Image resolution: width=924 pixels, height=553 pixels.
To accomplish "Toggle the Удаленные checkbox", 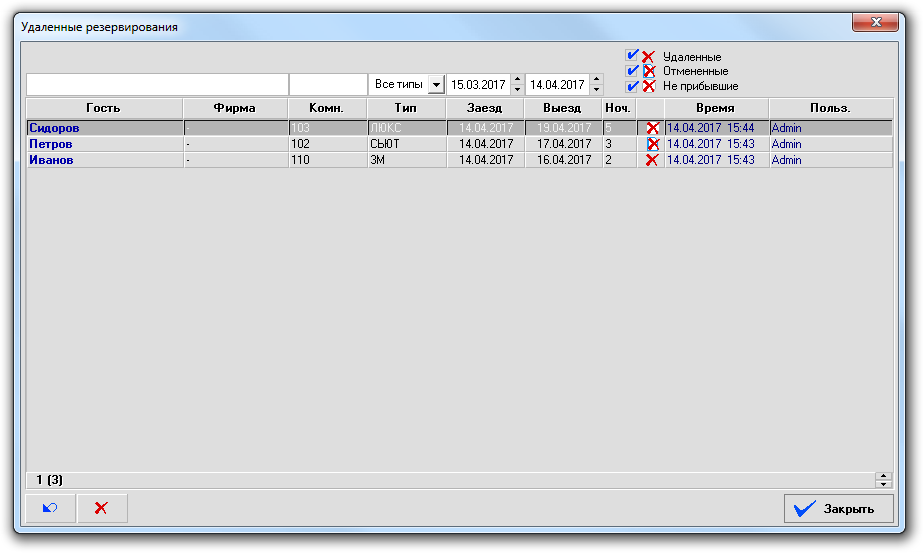I will (x=632, y=56).
